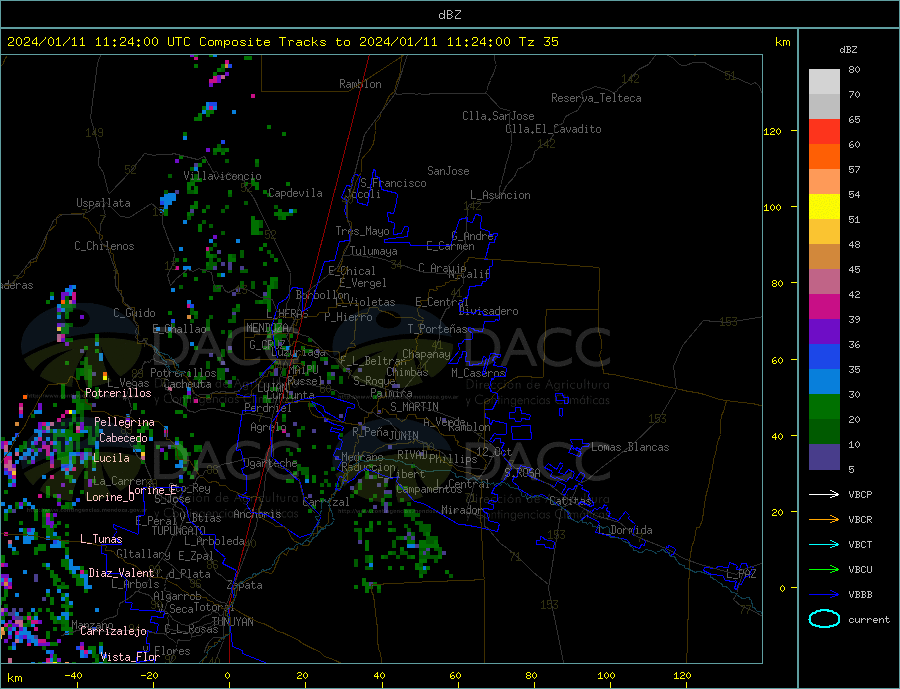Click the Cabecedo map label
Viewport: 900px width, 689px height.
pyautogui.click(x=123, y=438)
